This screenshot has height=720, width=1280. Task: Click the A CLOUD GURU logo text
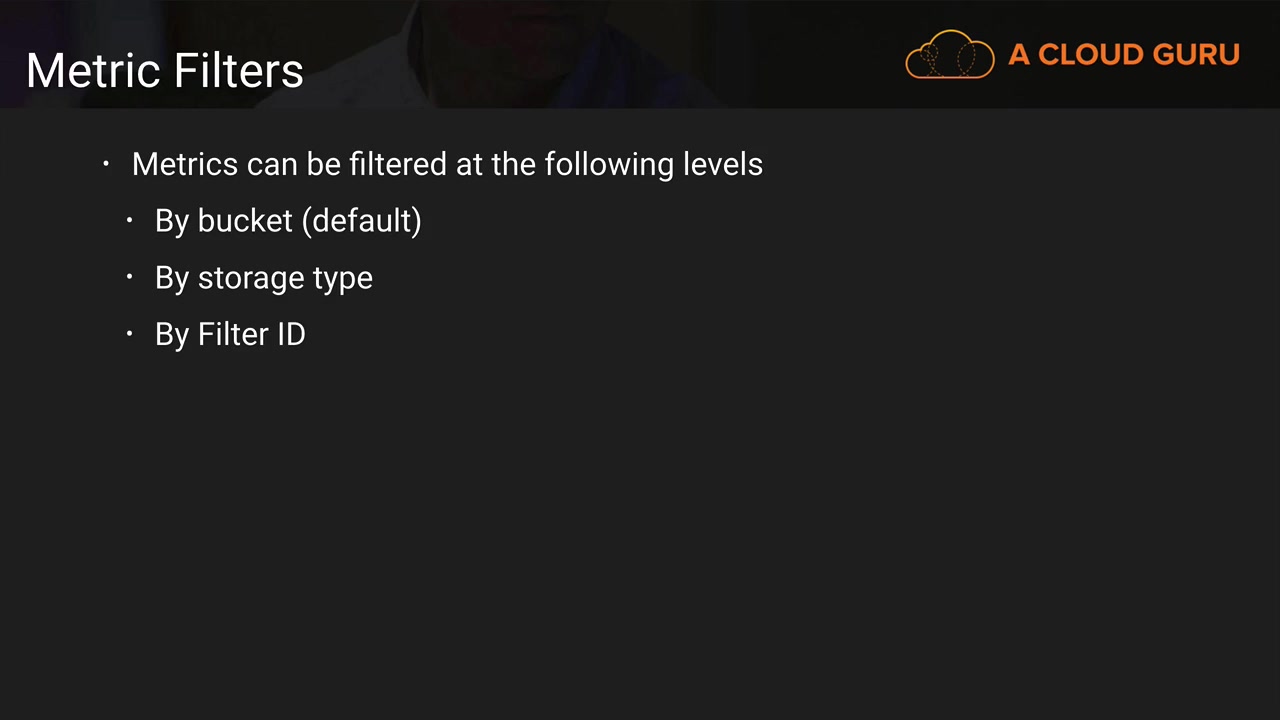[1123, 55]
